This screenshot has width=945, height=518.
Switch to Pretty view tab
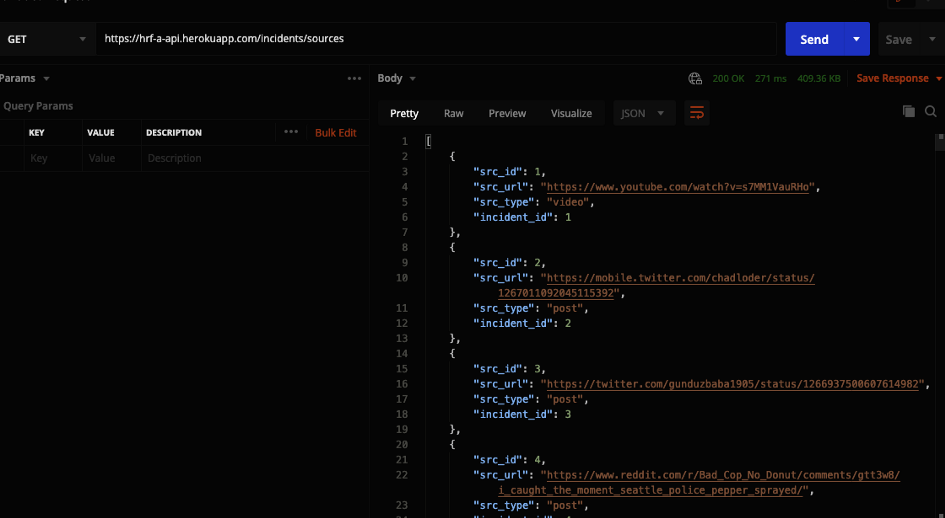404,113
